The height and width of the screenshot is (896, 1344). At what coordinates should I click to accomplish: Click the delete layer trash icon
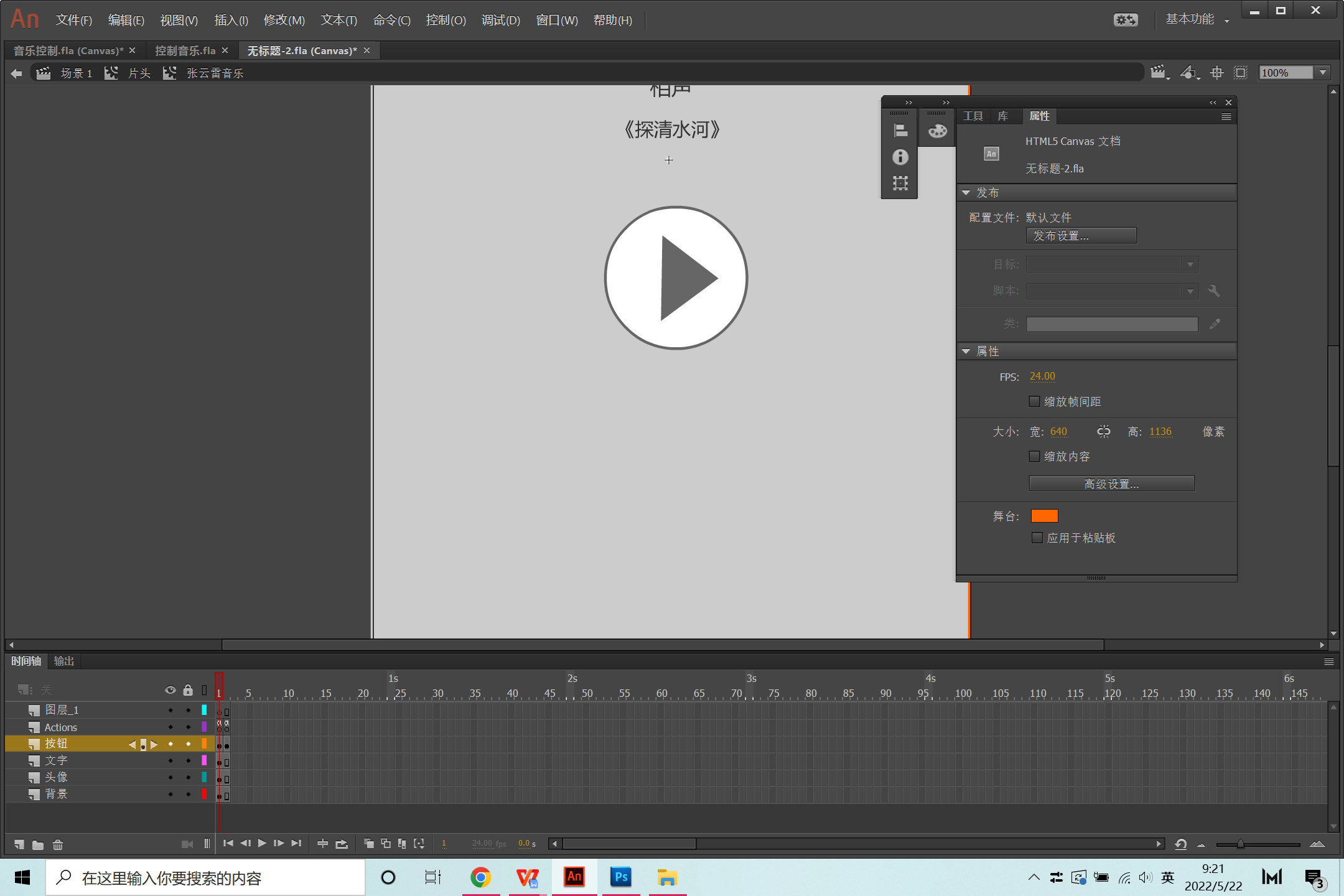click(58, 844)
